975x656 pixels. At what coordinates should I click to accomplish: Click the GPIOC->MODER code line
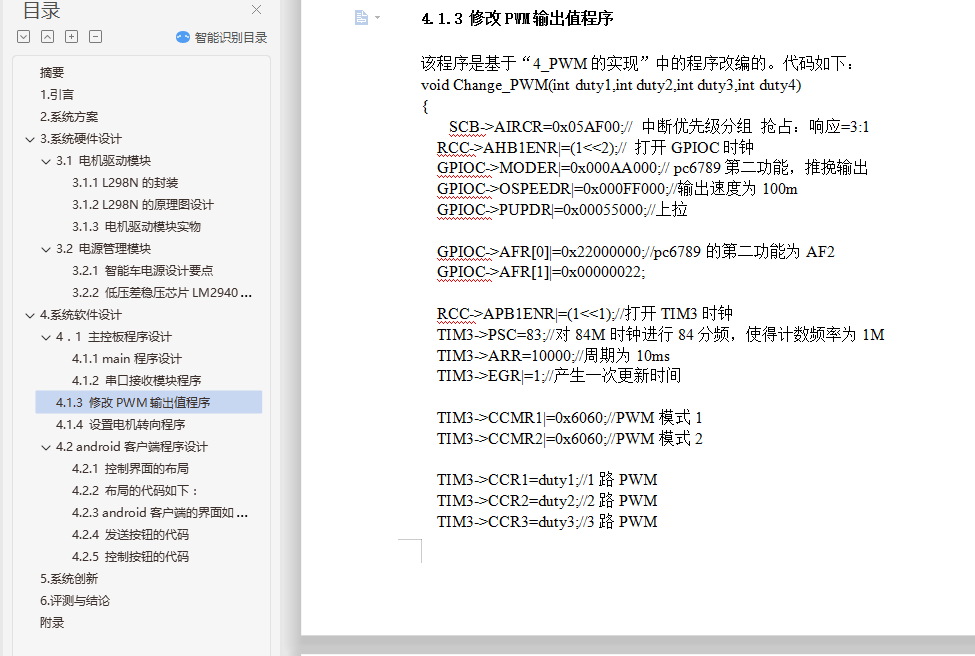point(652,168)
